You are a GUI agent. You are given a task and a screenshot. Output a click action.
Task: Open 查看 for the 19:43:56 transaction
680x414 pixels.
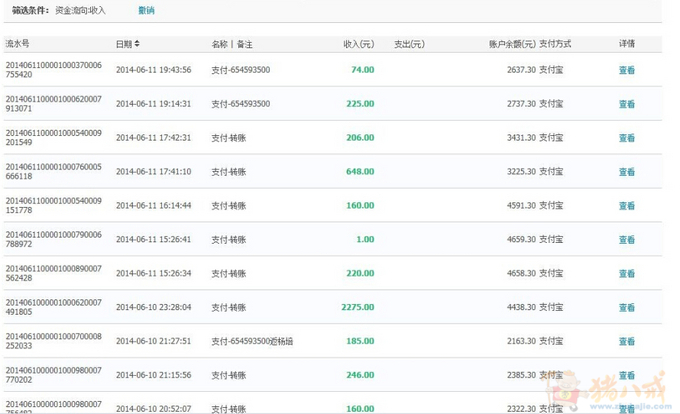click(x=626, y=70)
